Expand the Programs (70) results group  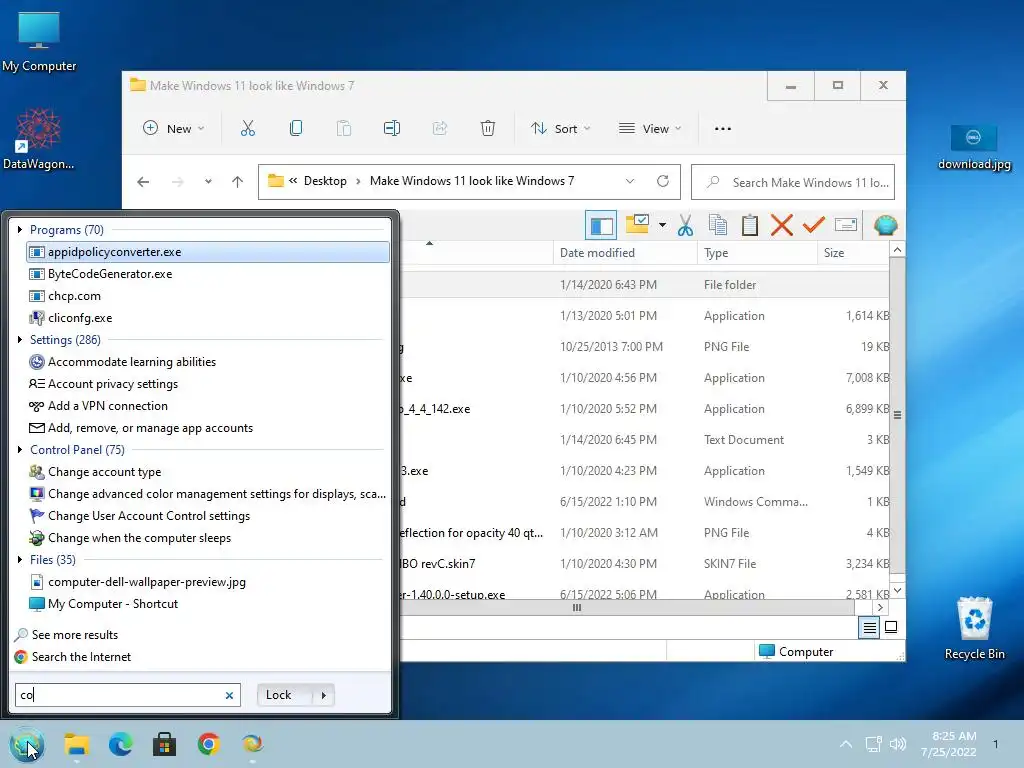click(20, 230)
